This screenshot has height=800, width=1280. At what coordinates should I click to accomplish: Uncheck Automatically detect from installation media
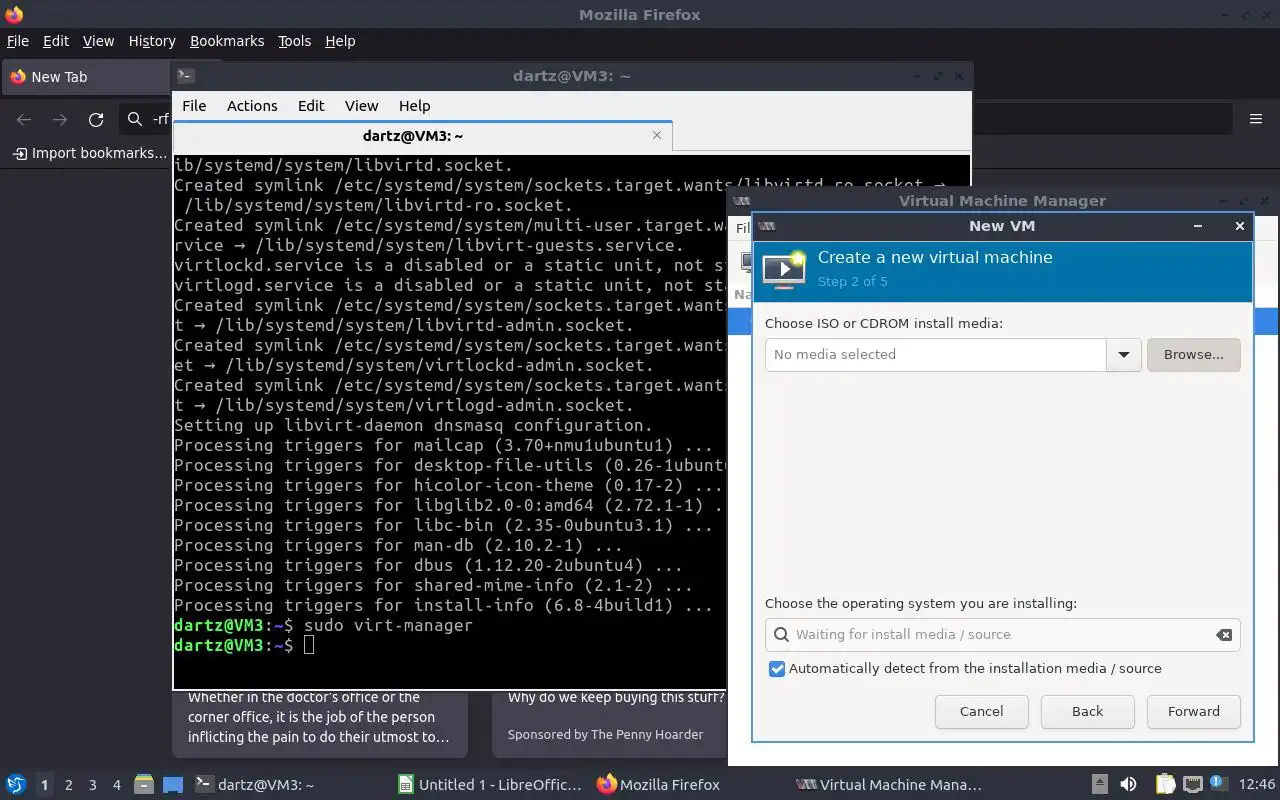(x=777, y=669)
